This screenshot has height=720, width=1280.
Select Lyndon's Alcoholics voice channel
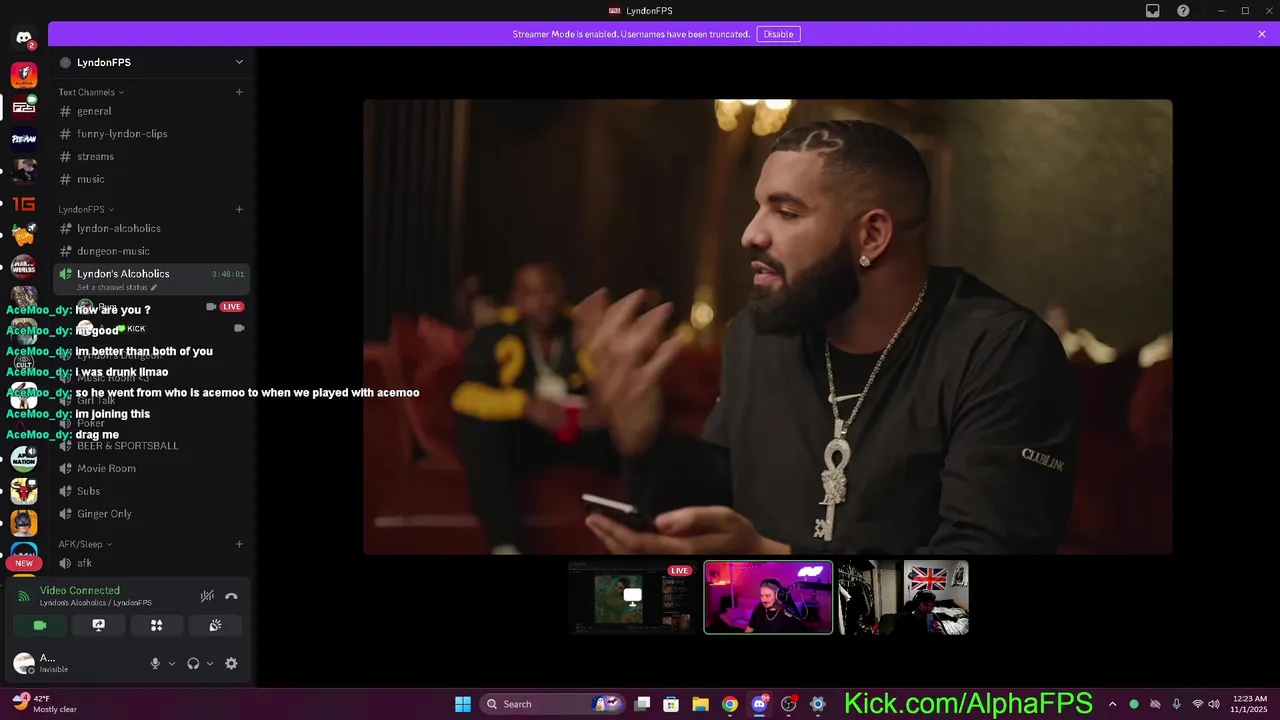coord(151,279)
